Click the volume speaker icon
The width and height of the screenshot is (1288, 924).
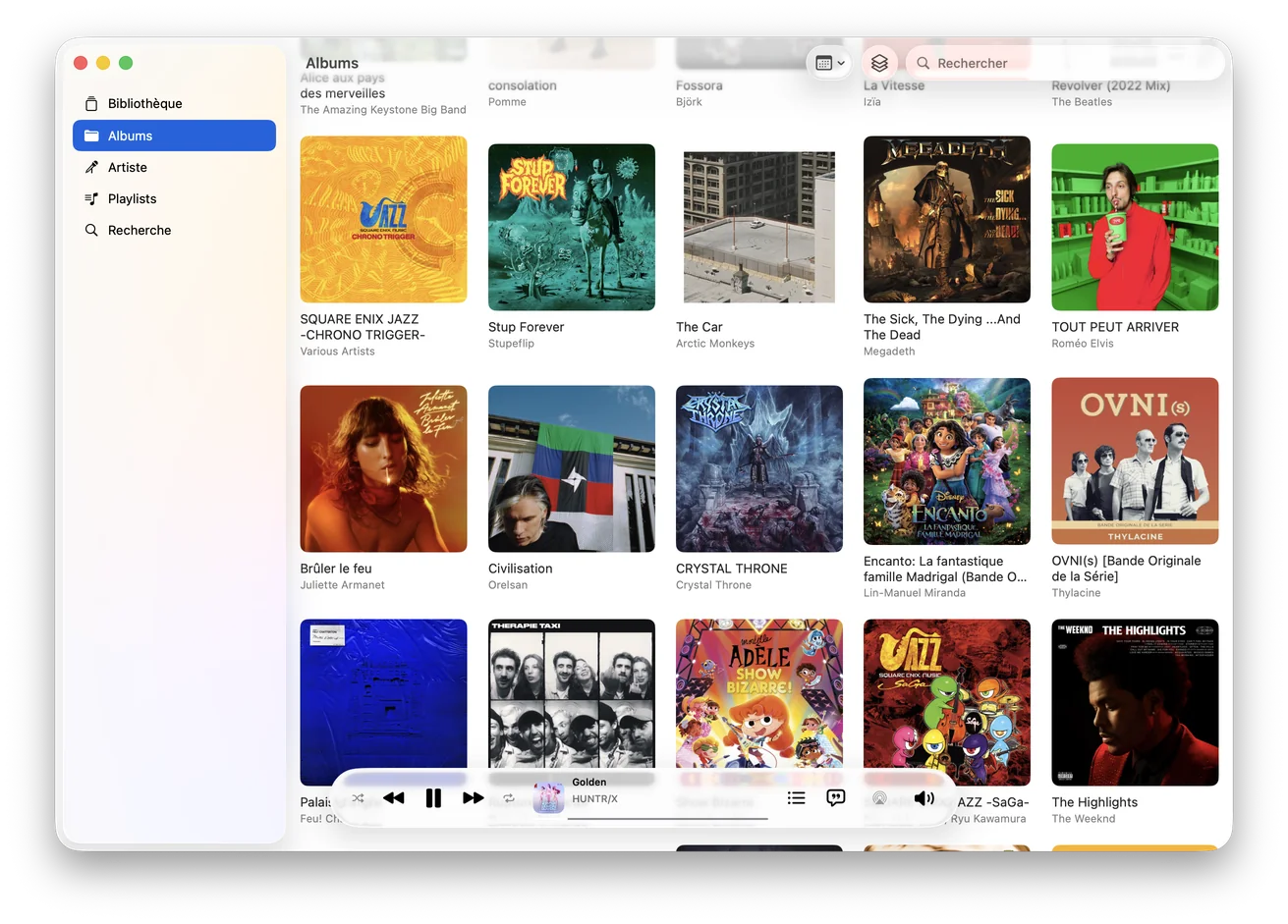tap(924, 798)
